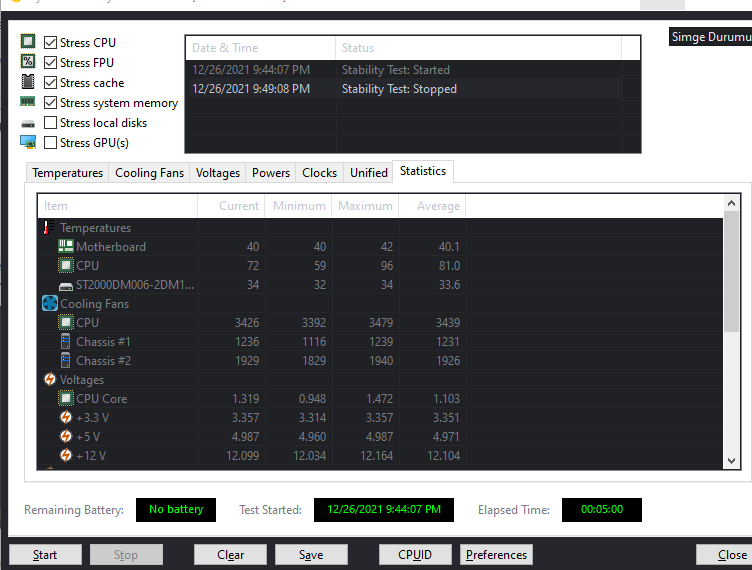This screenshot has height=570, width=752.
Task: Select the Statistics tab
Action: pos(423,171)
